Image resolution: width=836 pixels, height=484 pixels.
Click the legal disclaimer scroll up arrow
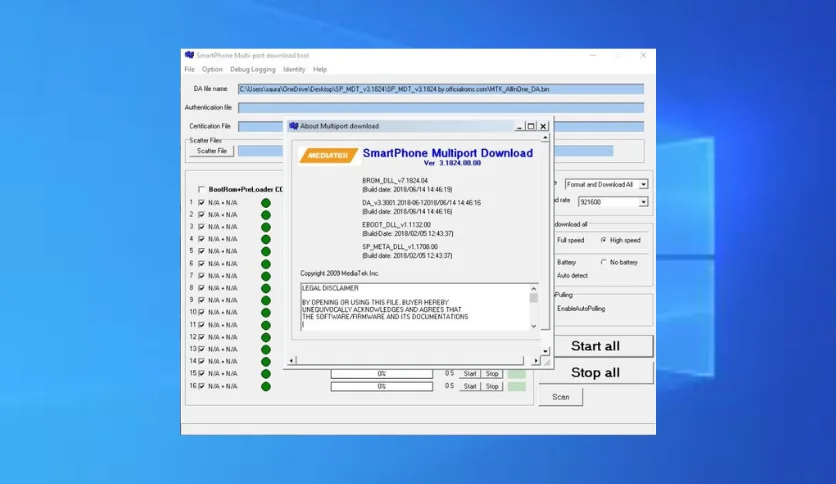pos(534,288)
